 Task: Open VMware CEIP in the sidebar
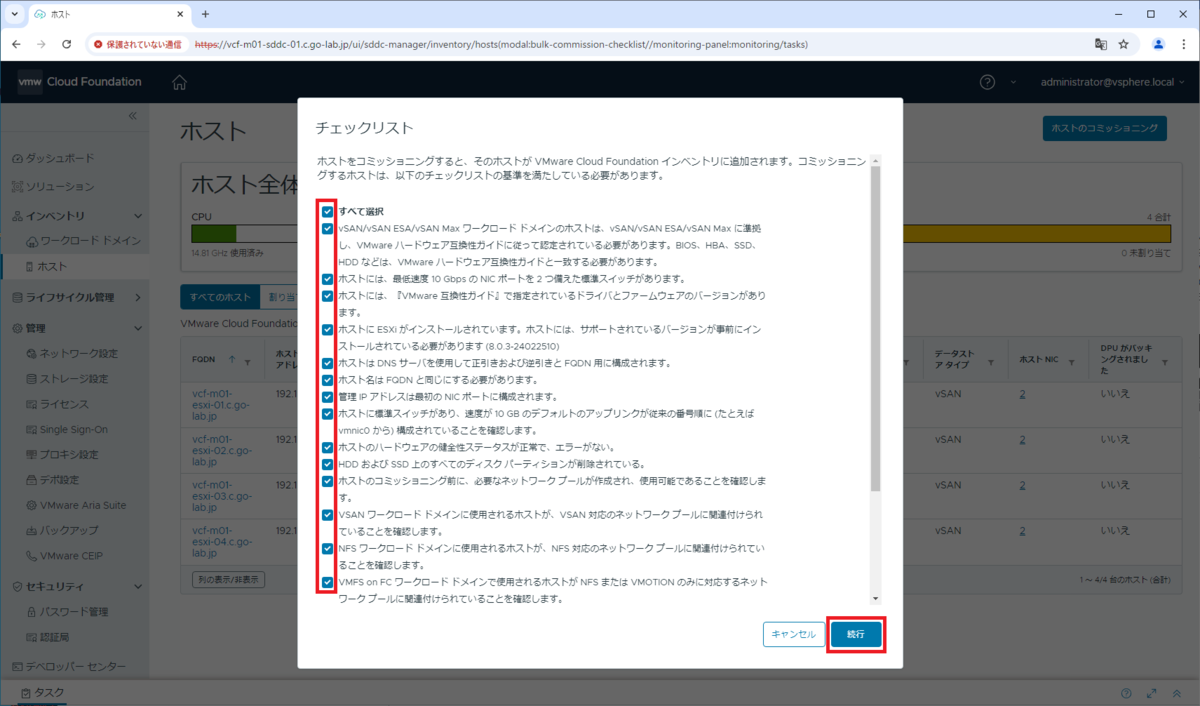(x=69, y=556)
